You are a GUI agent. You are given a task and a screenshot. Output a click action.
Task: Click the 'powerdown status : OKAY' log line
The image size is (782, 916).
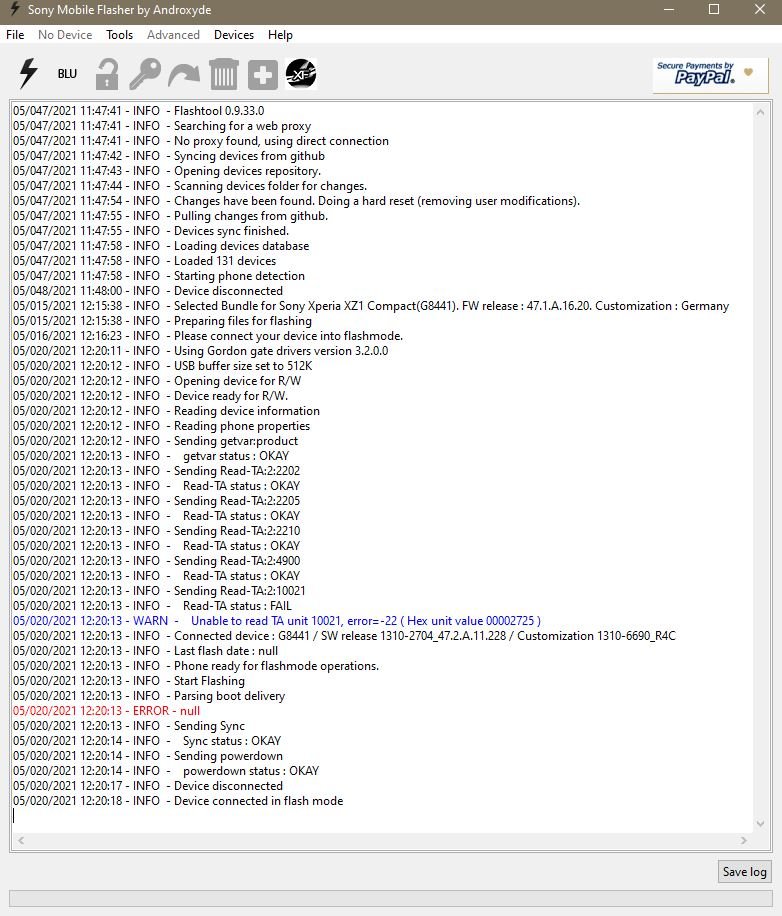[x=166, y=771]
